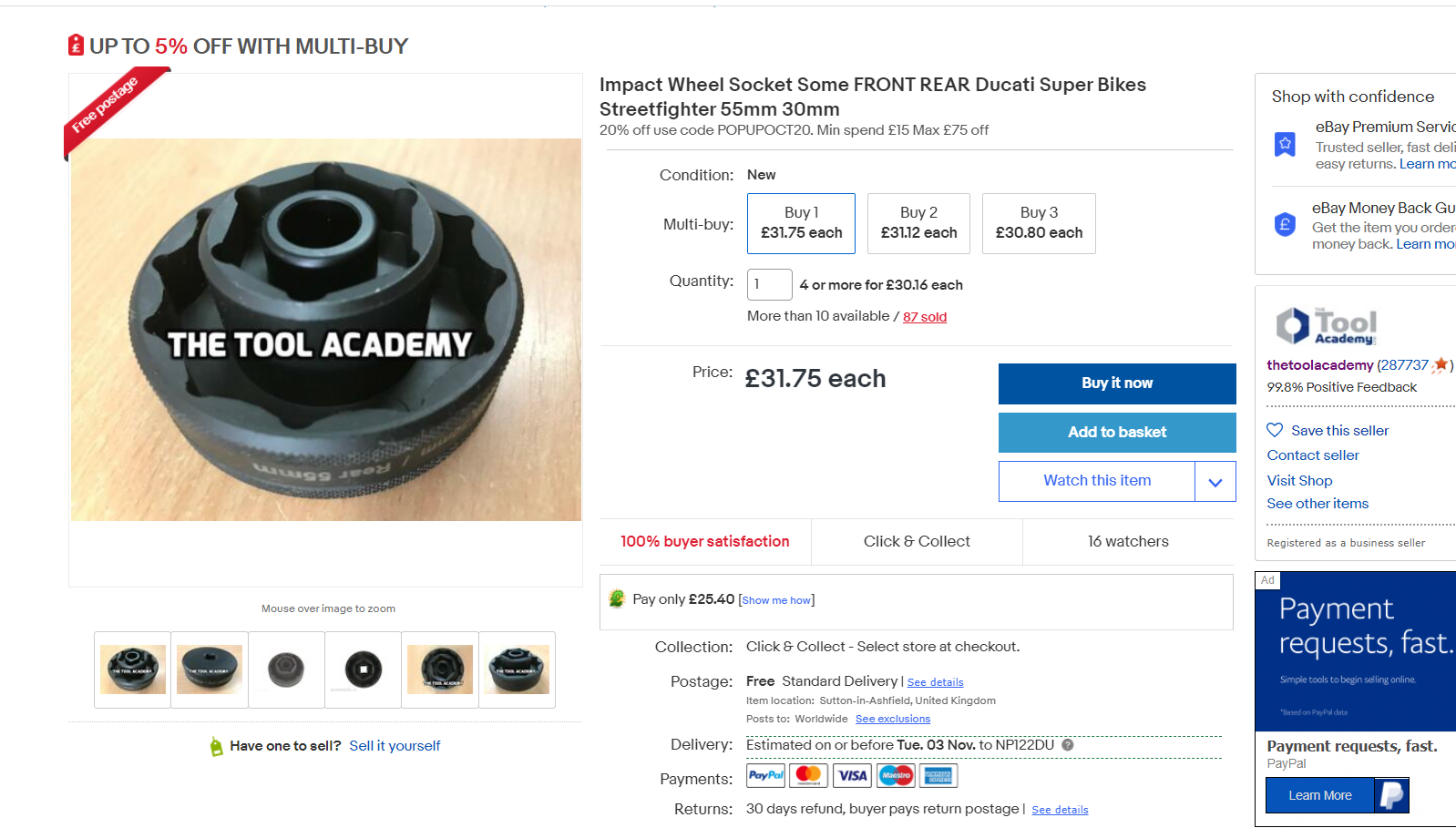Expand the Show me how link

(x=776, y=600)
